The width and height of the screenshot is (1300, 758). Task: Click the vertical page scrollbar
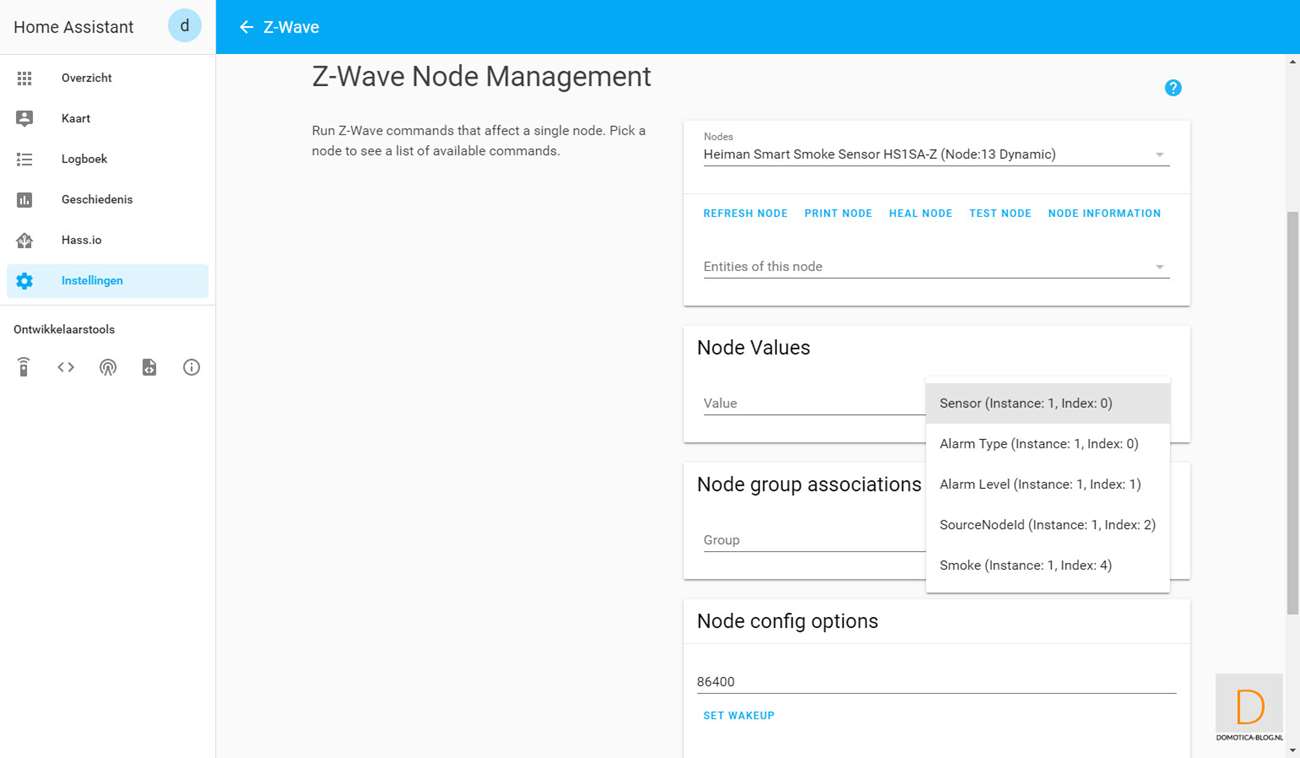pos(1292,400)
